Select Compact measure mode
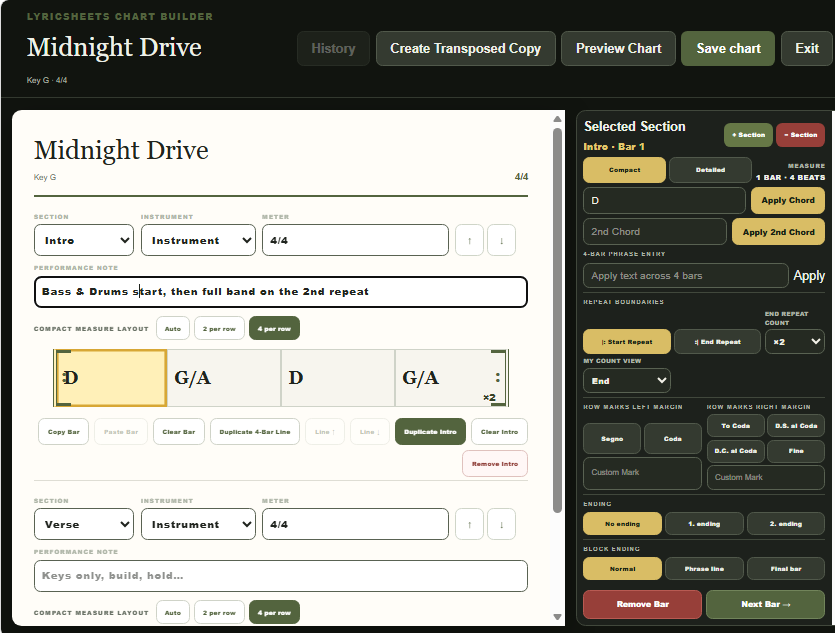This screenshot has width=835, height=633. click(x=624, y=170)
